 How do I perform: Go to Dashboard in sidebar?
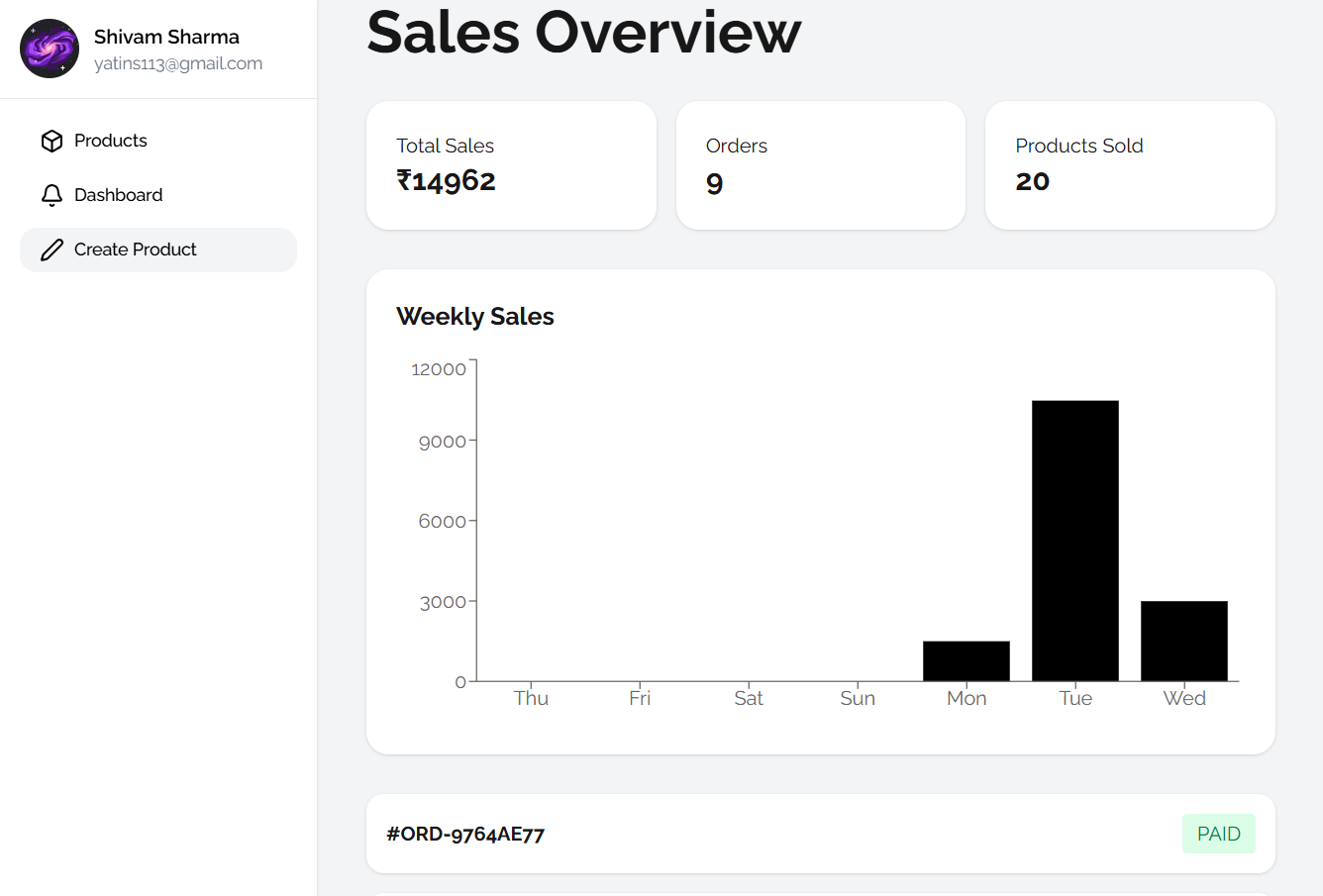point(118,195)
